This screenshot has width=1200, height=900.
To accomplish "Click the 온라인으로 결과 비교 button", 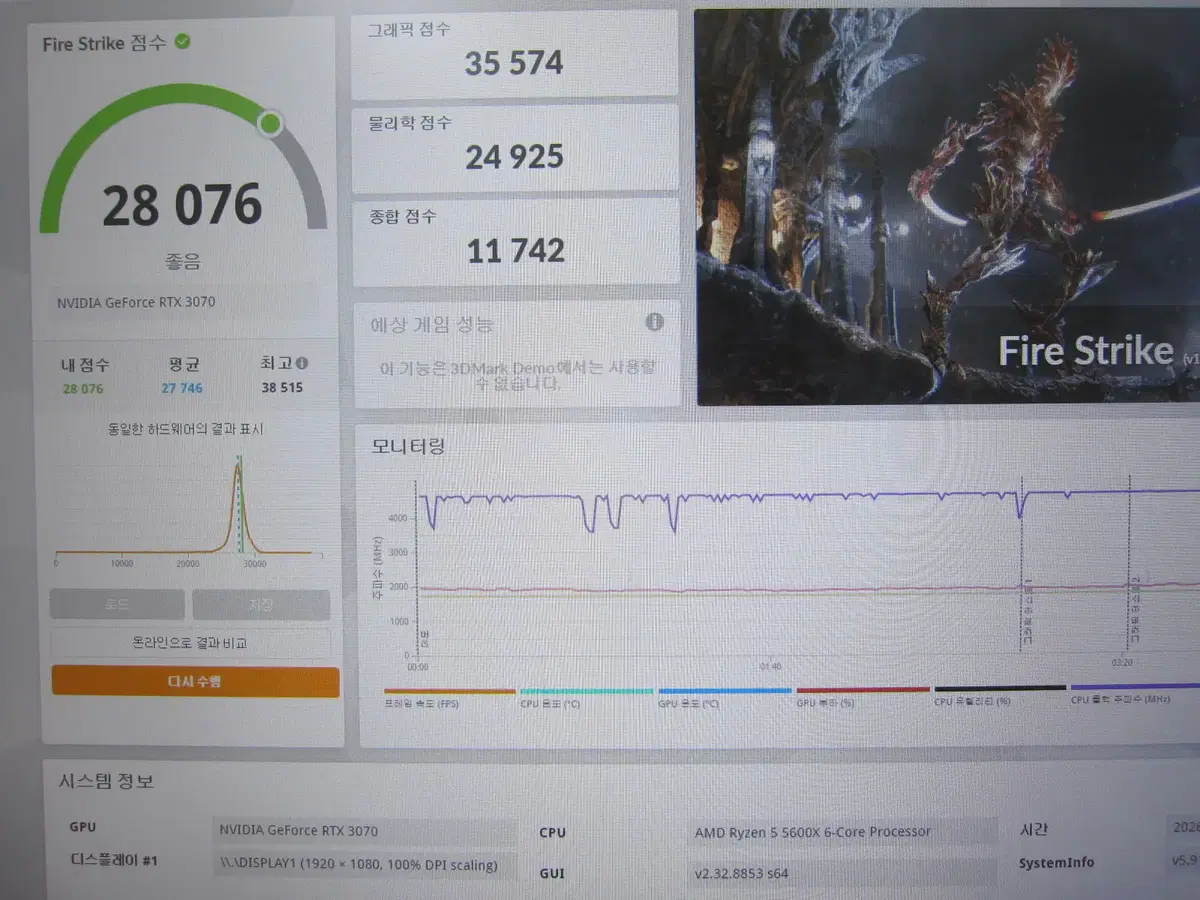I will click(190, 643).
